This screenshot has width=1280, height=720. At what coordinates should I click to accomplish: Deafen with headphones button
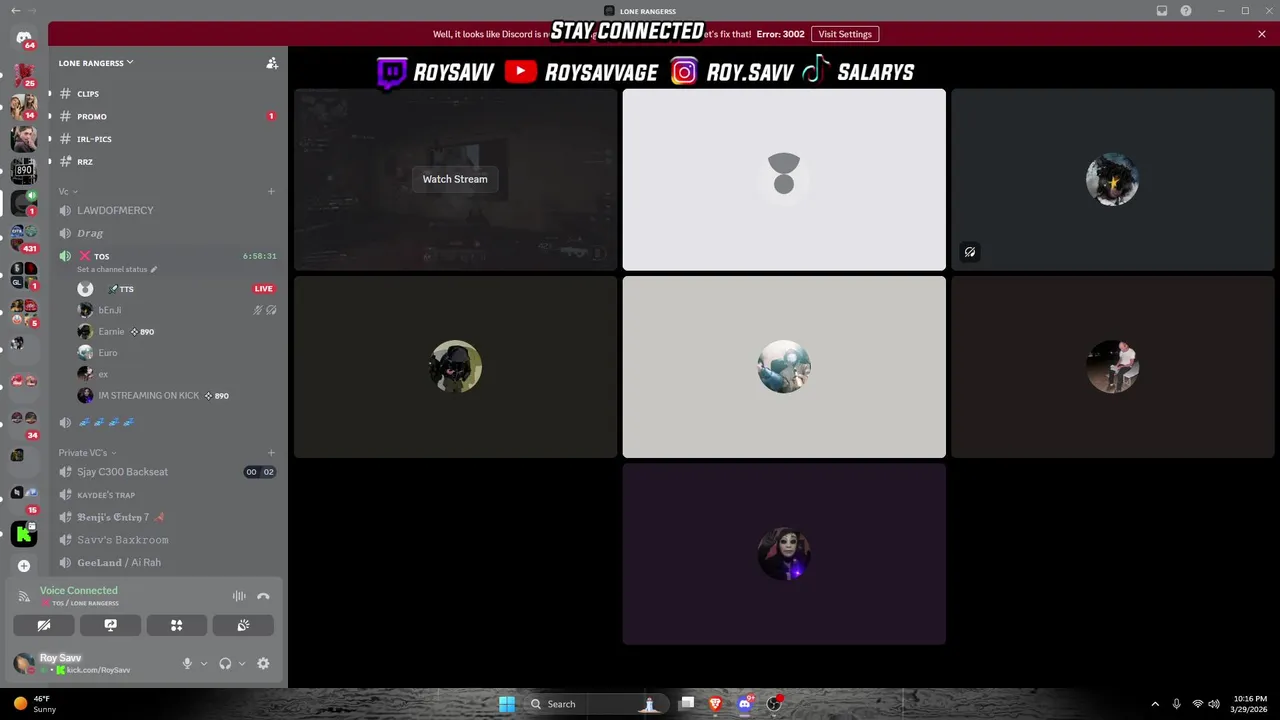225,663
